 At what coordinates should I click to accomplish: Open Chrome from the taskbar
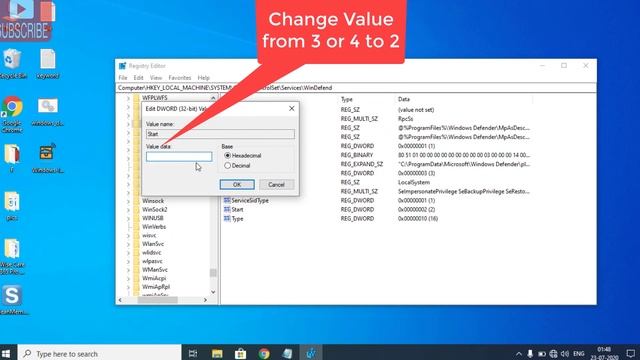pos(264,353)
